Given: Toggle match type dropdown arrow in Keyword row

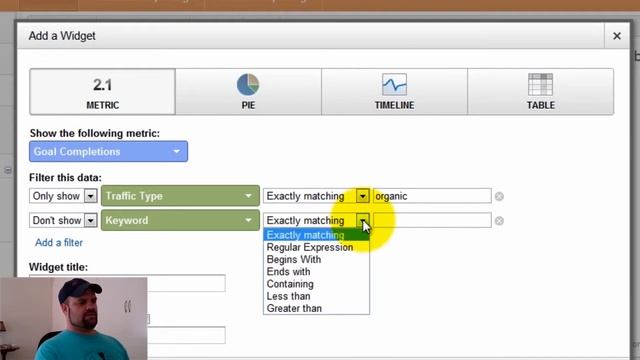Looking at the screenshot, I should pos(362,220).
